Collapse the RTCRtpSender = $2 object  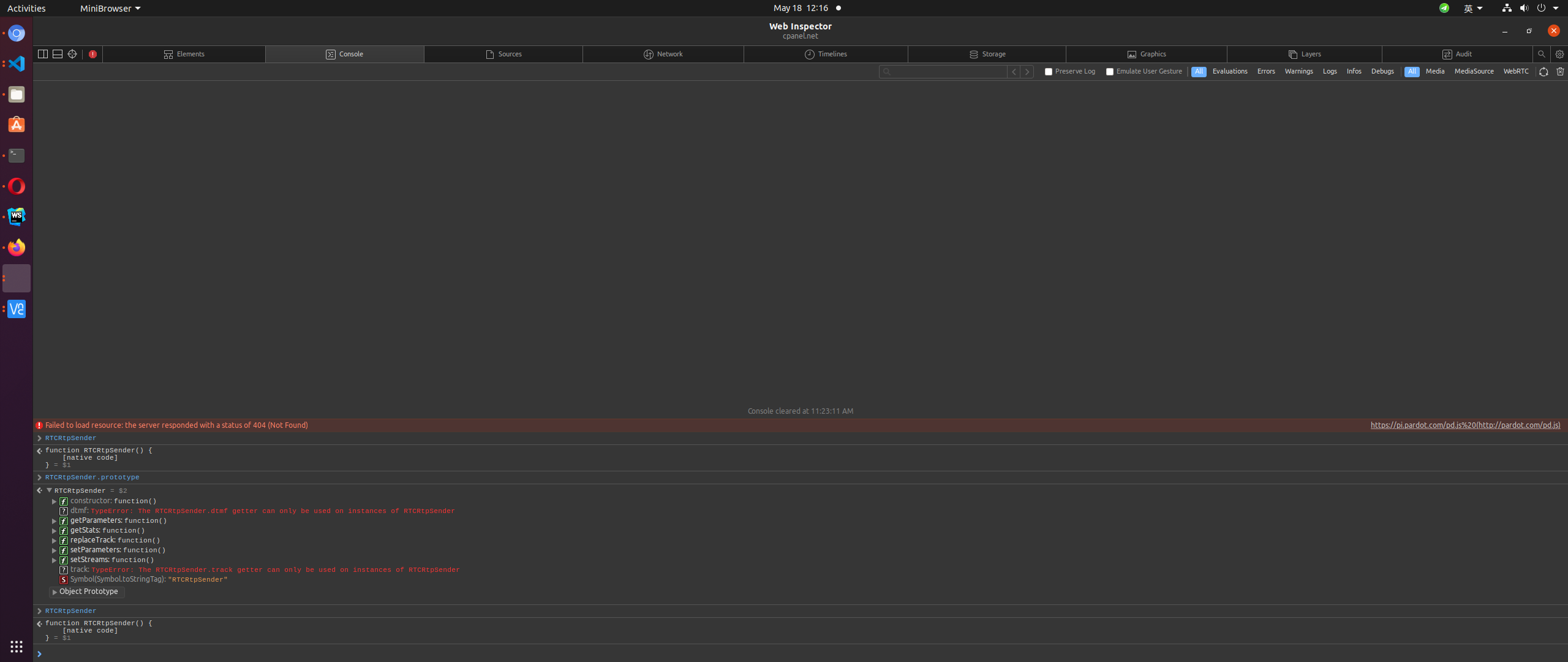click(48, 490)
